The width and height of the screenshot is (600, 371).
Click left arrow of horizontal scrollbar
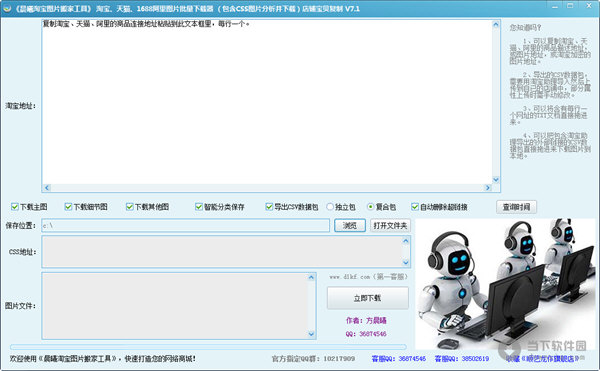pos(47,188)
